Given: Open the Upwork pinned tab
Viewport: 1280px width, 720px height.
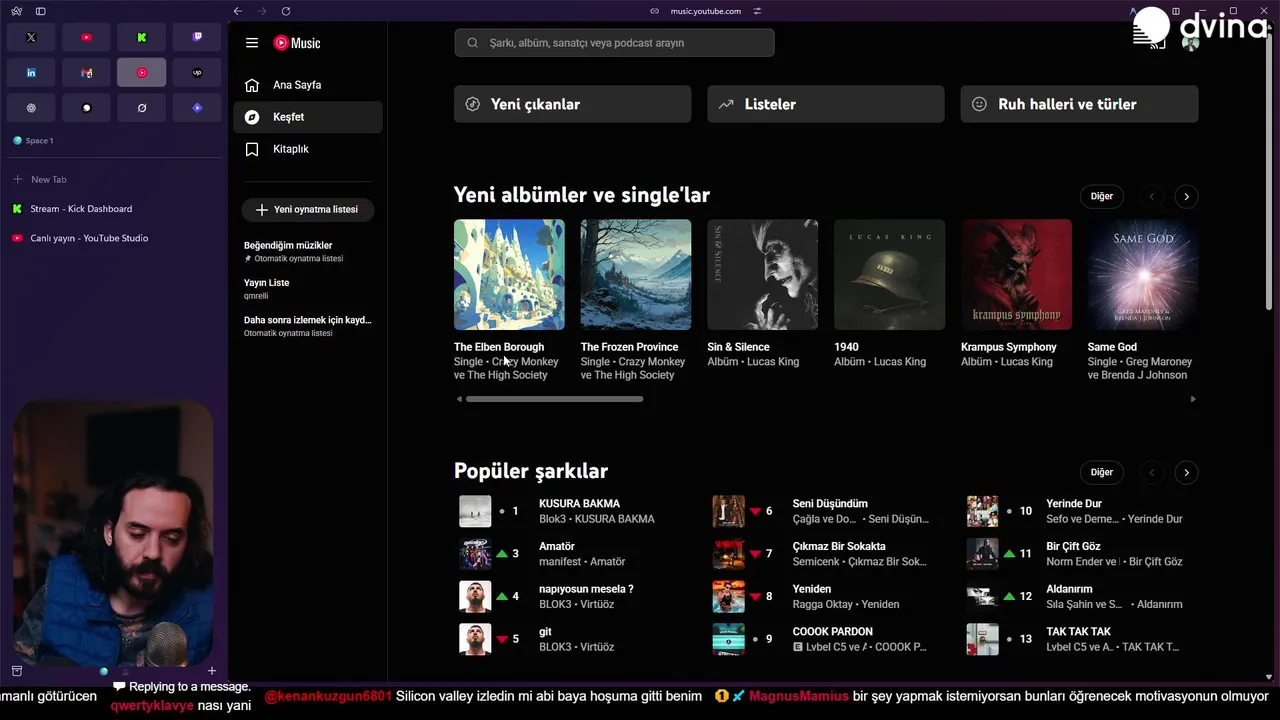Looking at the screenshot, I should pos(197,73).
